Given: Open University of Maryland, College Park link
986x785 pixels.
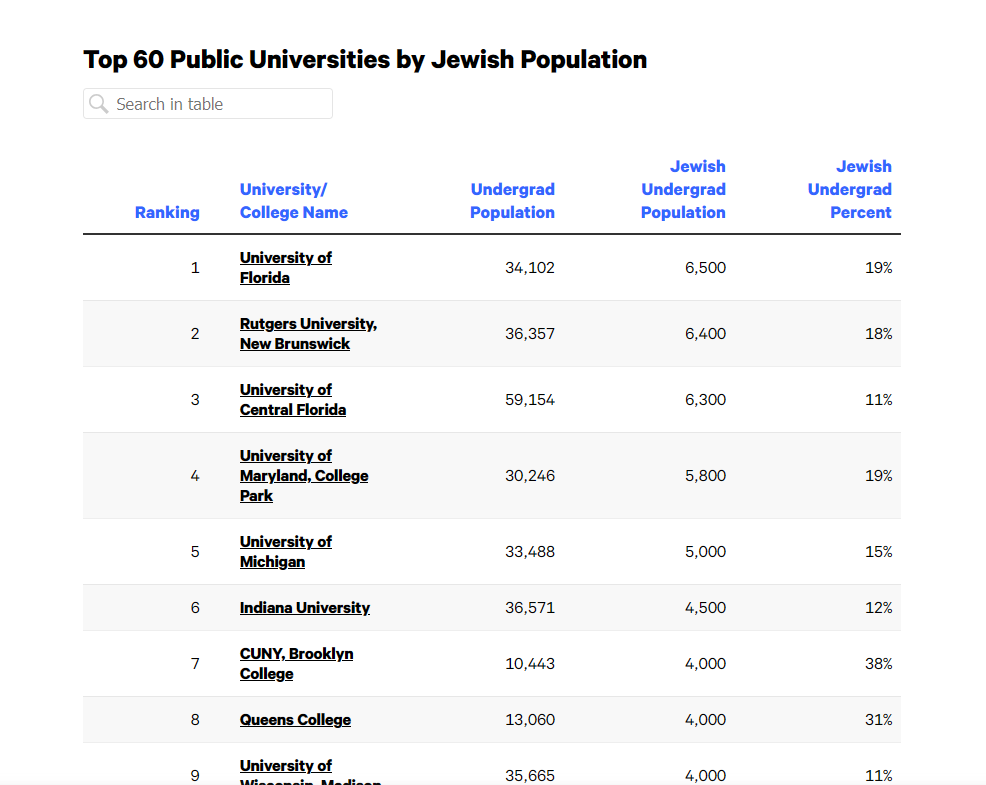Looking at the screenshot, I should (x=304, y=476).
